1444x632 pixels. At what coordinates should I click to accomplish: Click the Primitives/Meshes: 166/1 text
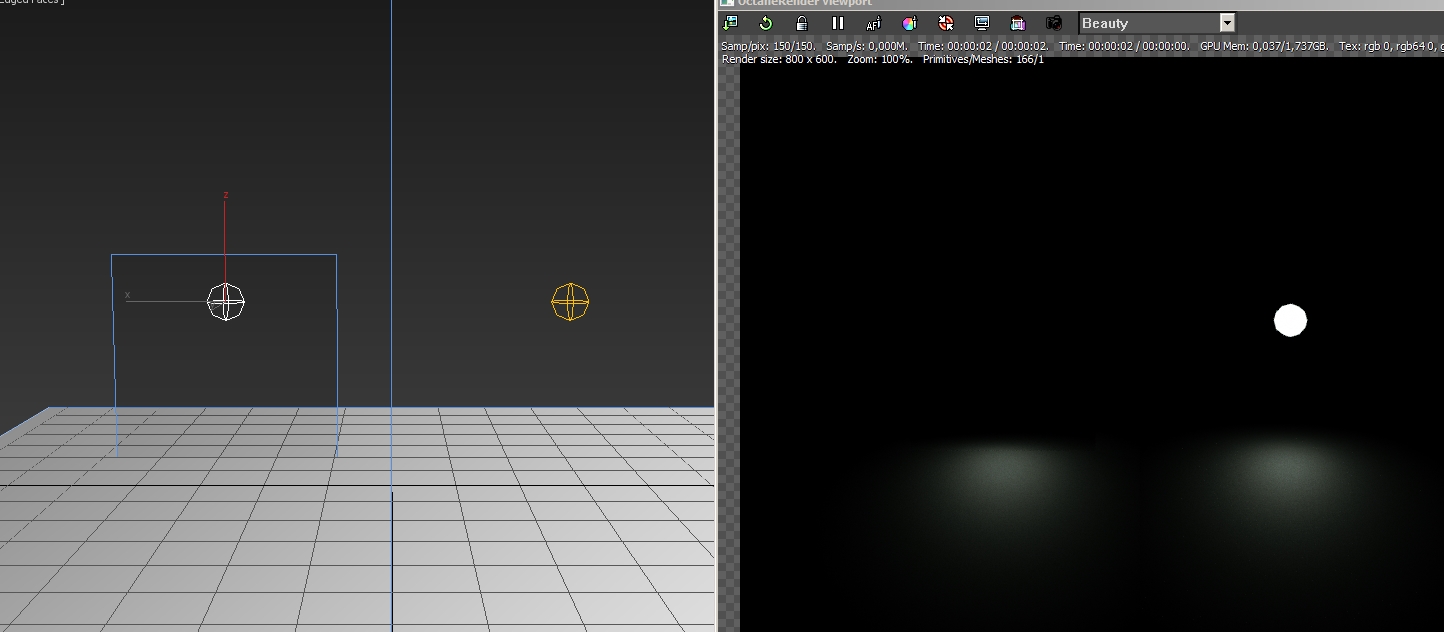click(983, 59)
